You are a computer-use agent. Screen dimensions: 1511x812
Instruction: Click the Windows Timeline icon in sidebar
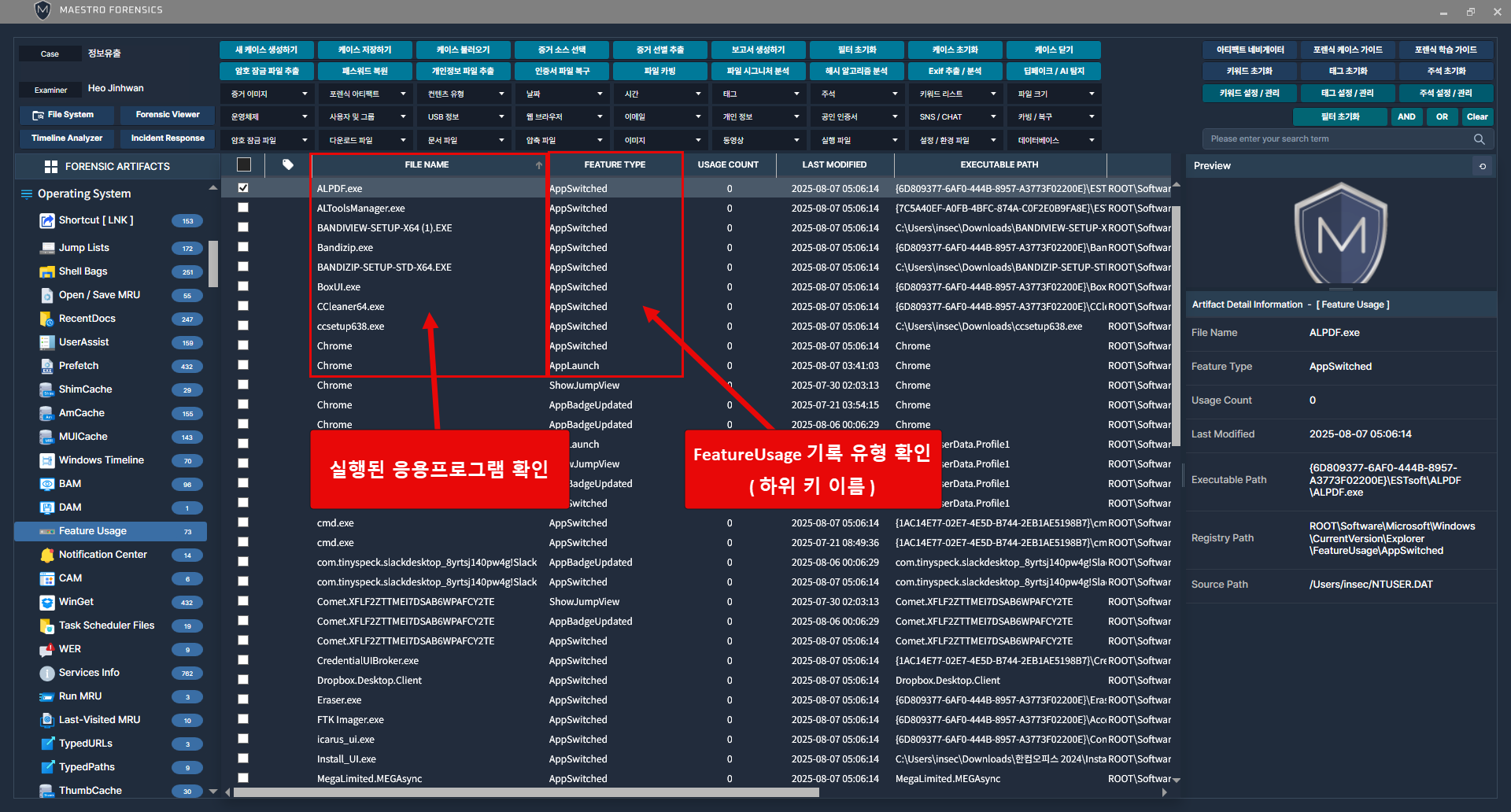(47, 460)
